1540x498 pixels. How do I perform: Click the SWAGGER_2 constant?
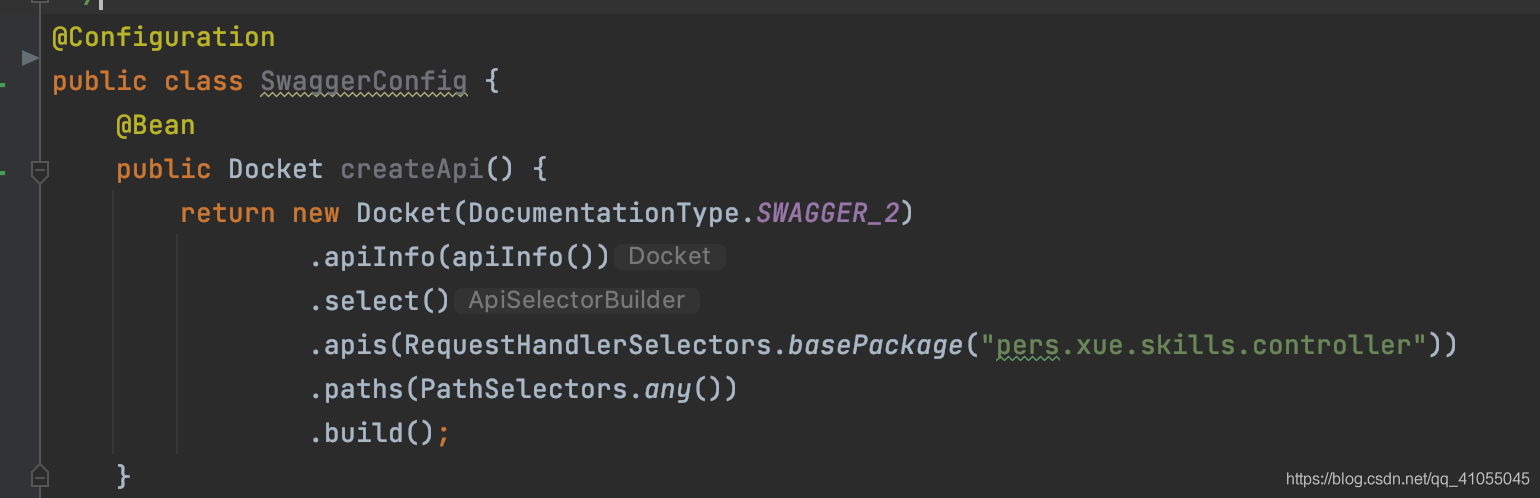pyautogui.click(x=828, y=213)
